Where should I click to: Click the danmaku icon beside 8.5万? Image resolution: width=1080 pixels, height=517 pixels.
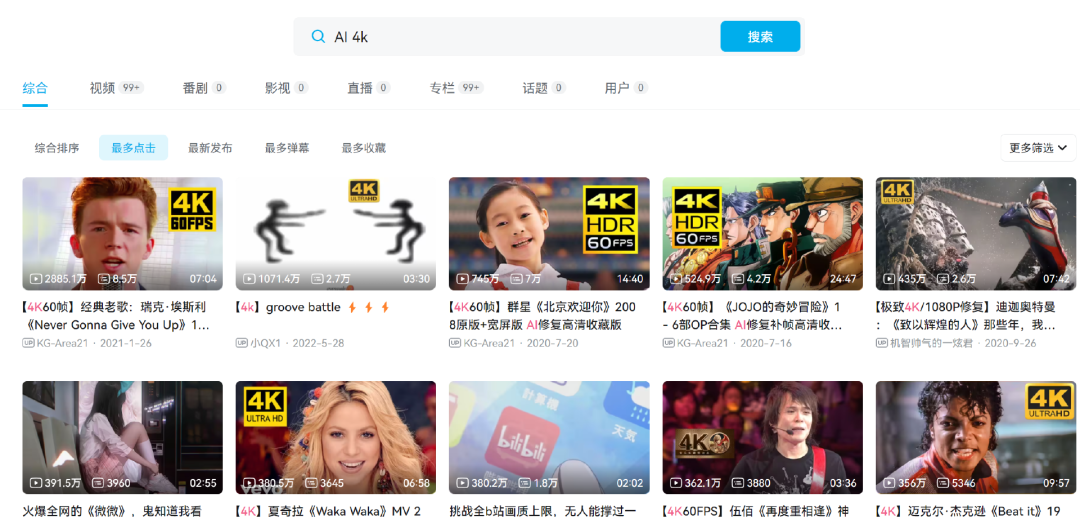click(x=104, y=279)
